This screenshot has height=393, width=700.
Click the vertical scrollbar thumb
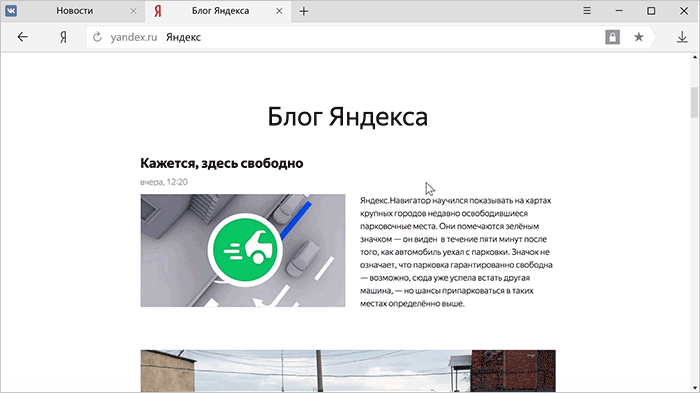(695, 102)
